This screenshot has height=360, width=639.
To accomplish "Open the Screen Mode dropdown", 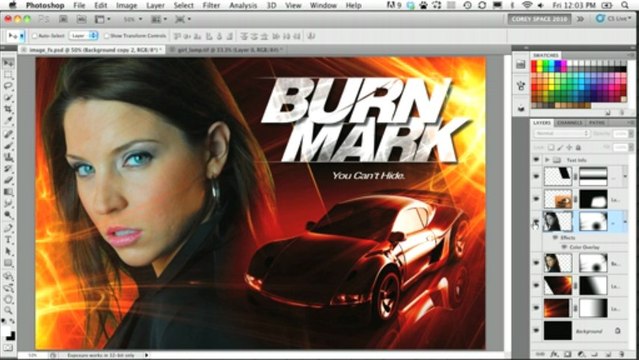I will point(182,19).
